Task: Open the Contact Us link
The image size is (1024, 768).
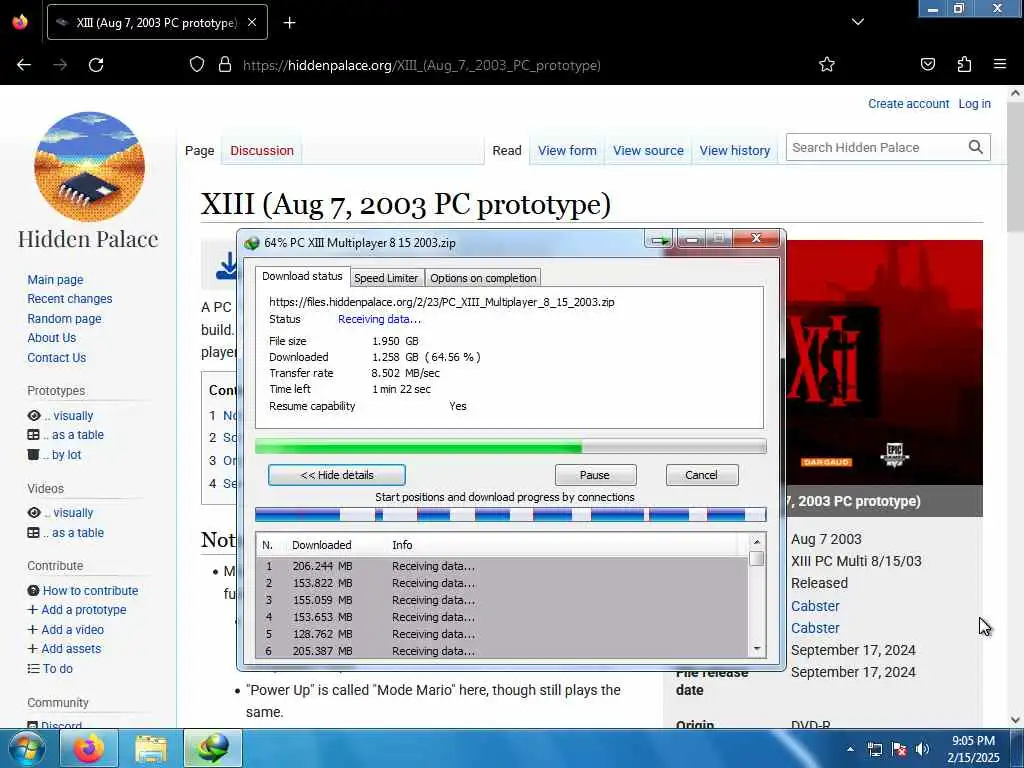Action: (56, 358)
